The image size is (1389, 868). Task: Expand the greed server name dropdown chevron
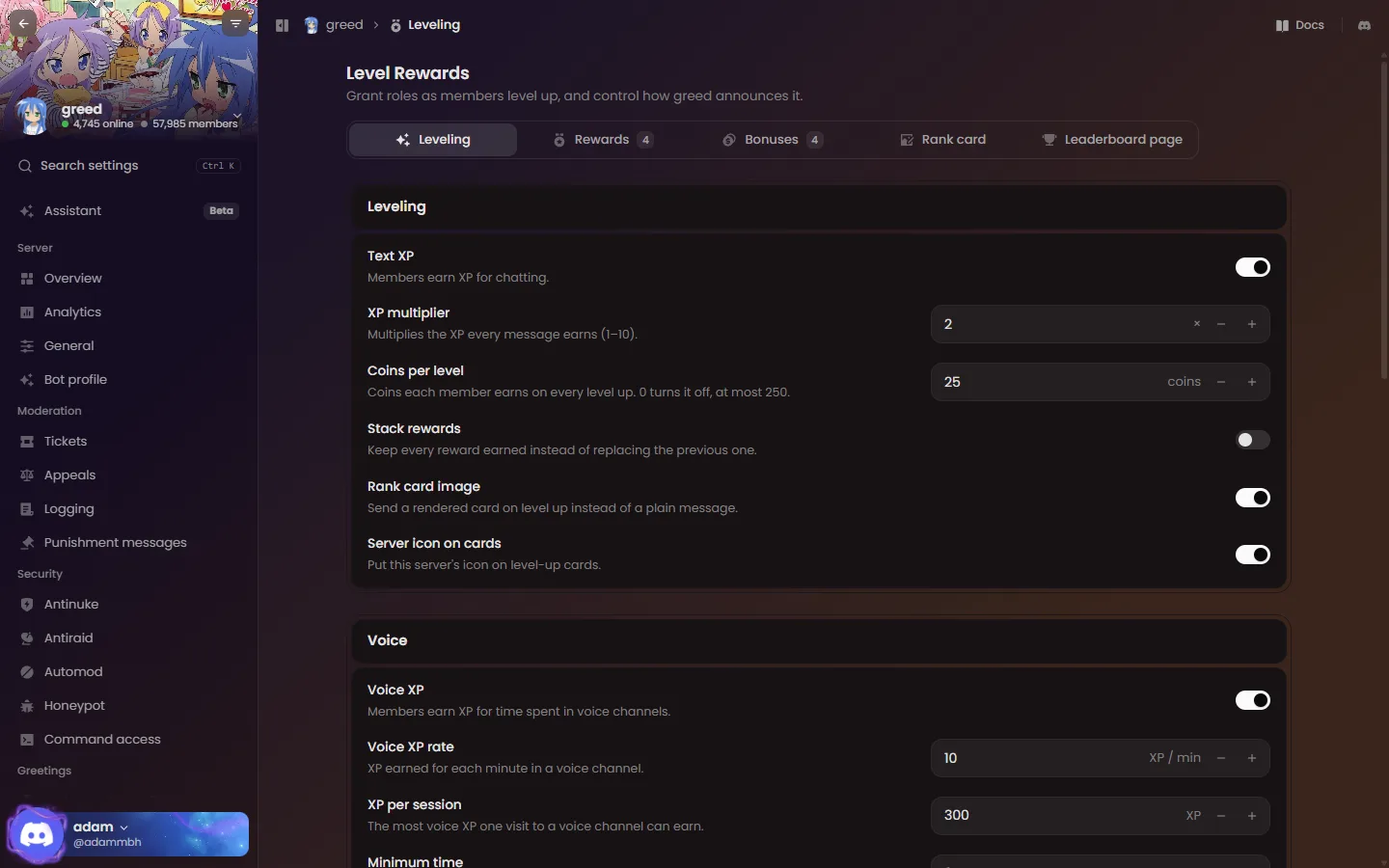coord(237,115)
